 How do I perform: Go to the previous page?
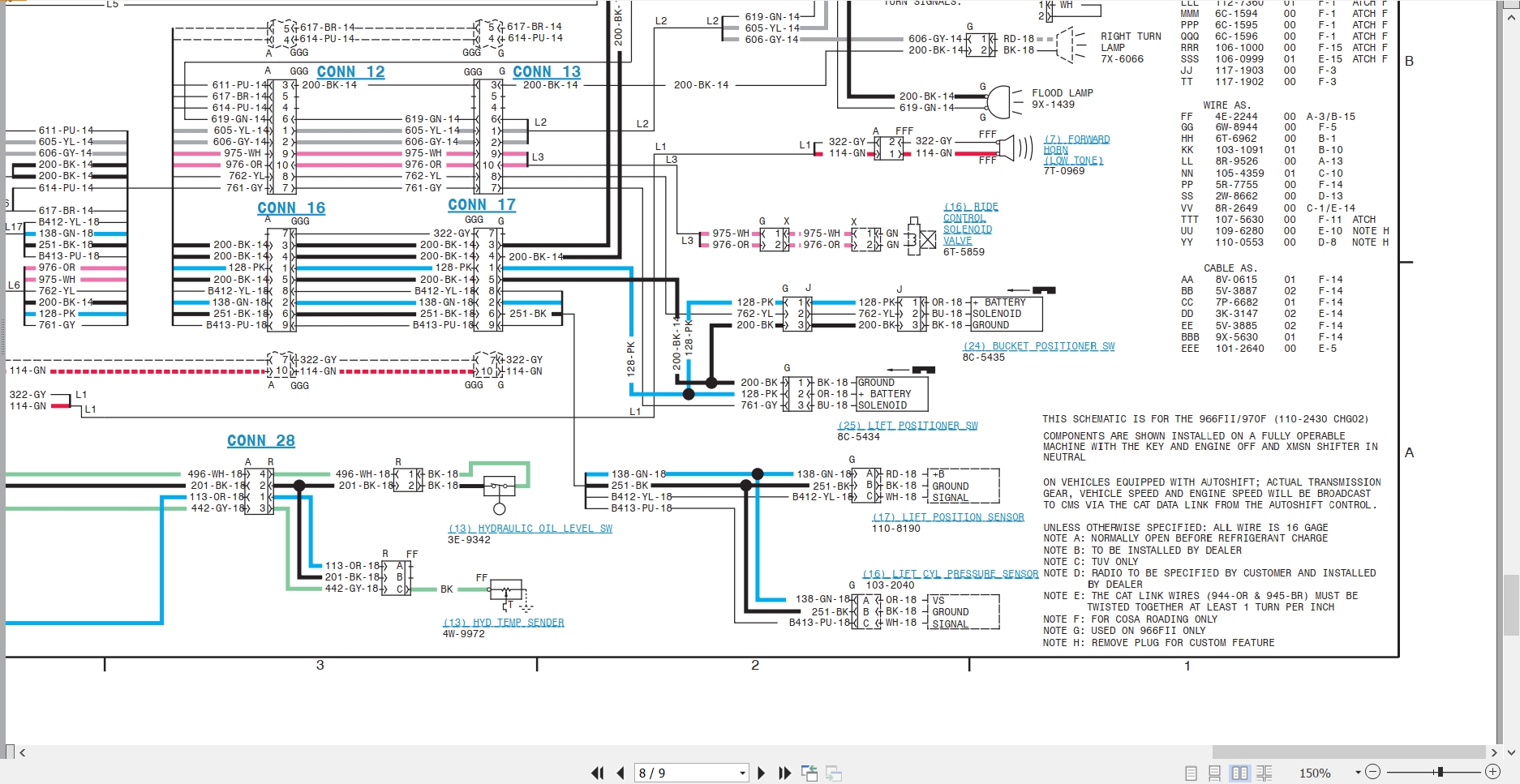coord(620,773)
